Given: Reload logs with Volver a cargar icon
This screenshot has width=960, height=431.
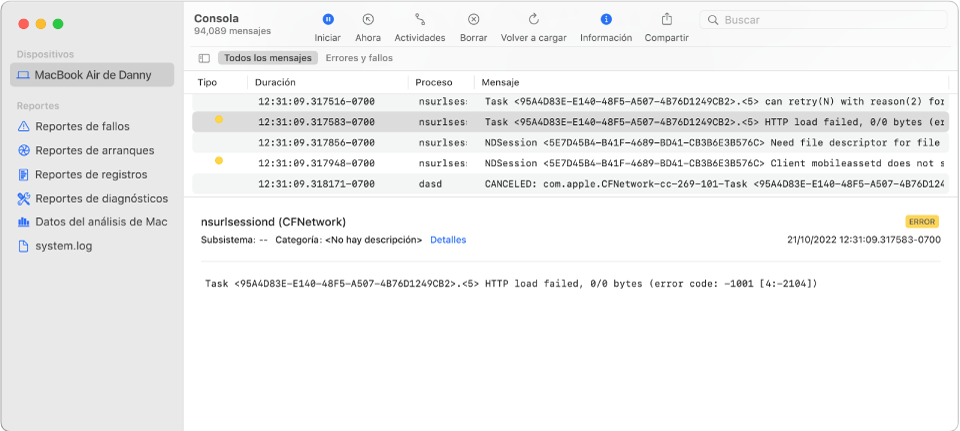Looking at the screenshot, I should [x=533, y=20].
